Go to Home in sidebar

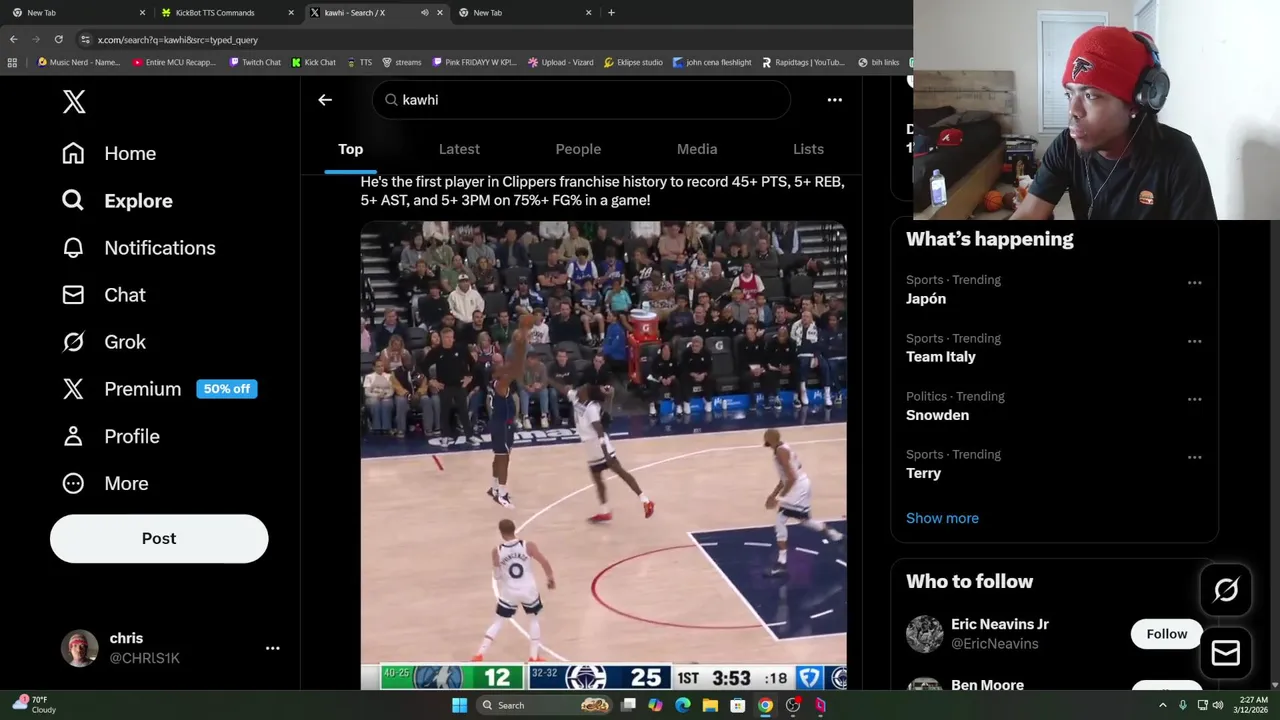(109, 153)
